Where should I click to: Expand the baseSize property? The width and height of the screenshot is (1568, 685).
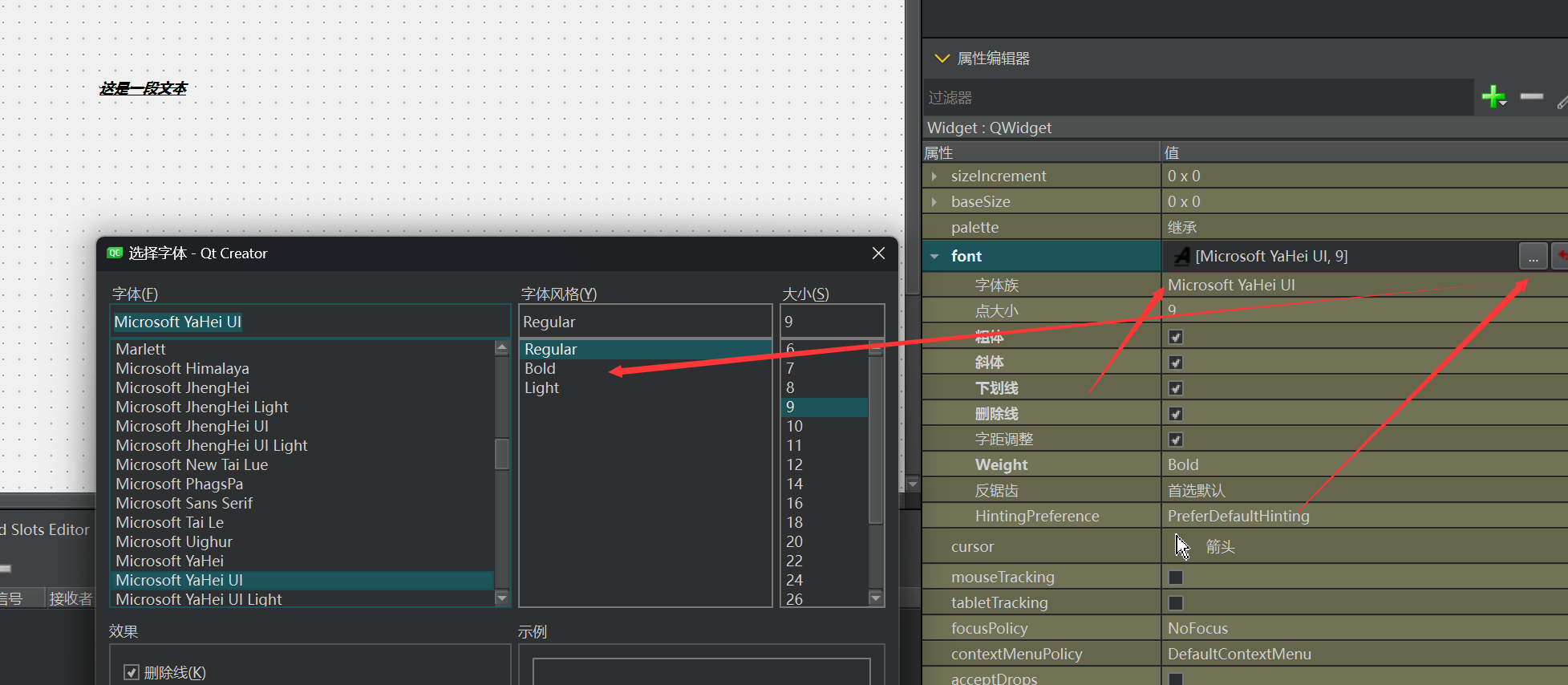point(934,201)
